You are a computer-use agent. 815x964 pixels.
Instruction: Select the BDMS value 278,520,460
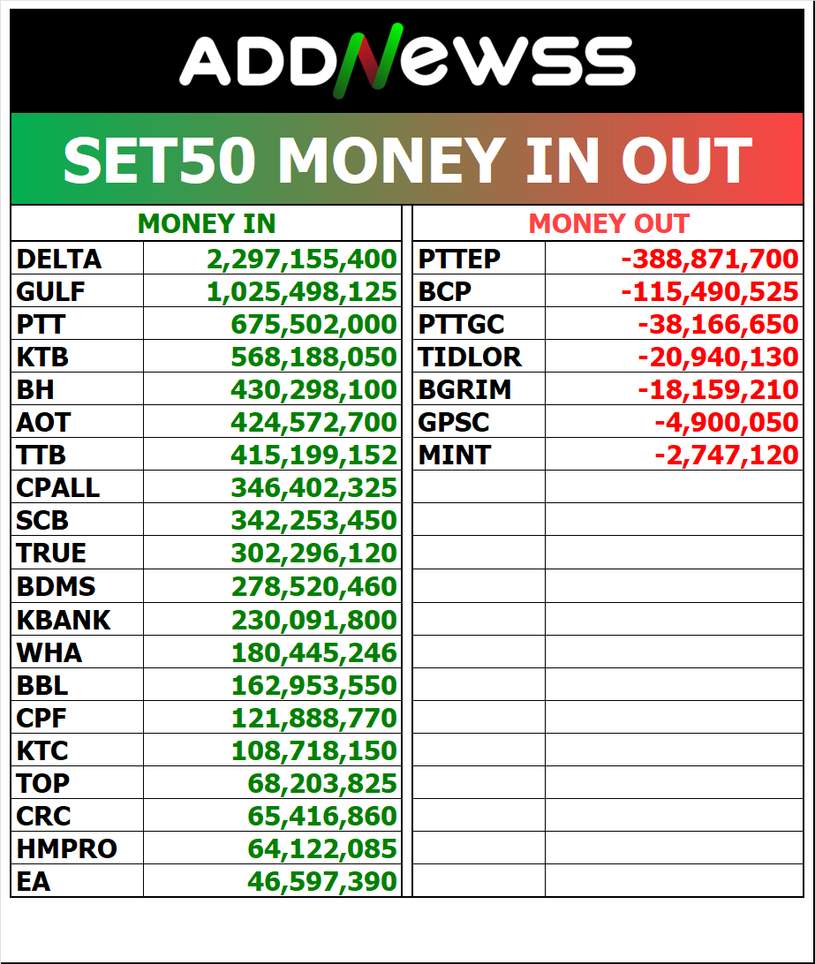(x=314, y=587)
